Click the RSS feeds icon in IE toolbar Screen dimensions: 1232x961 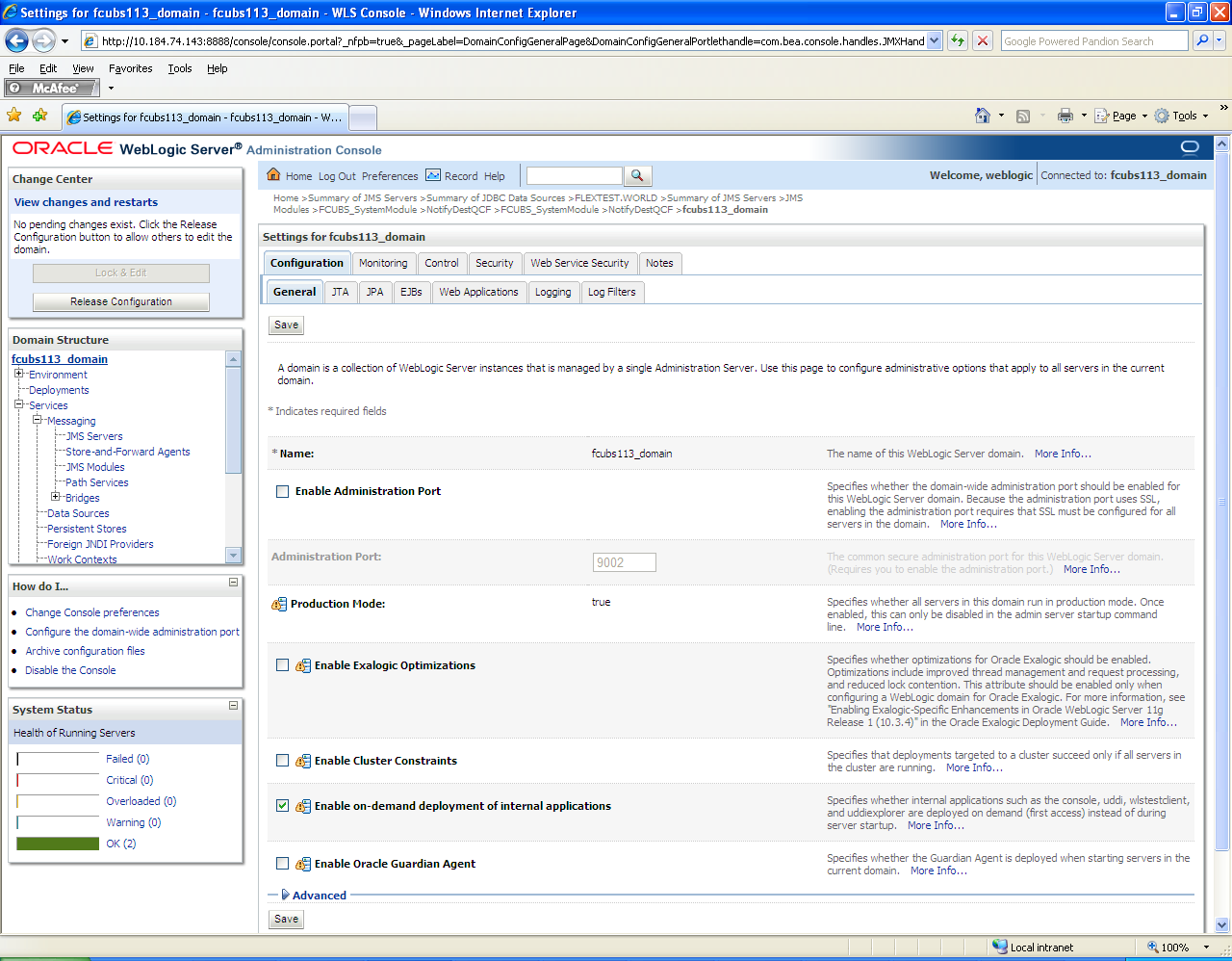tap(1023, 116)
